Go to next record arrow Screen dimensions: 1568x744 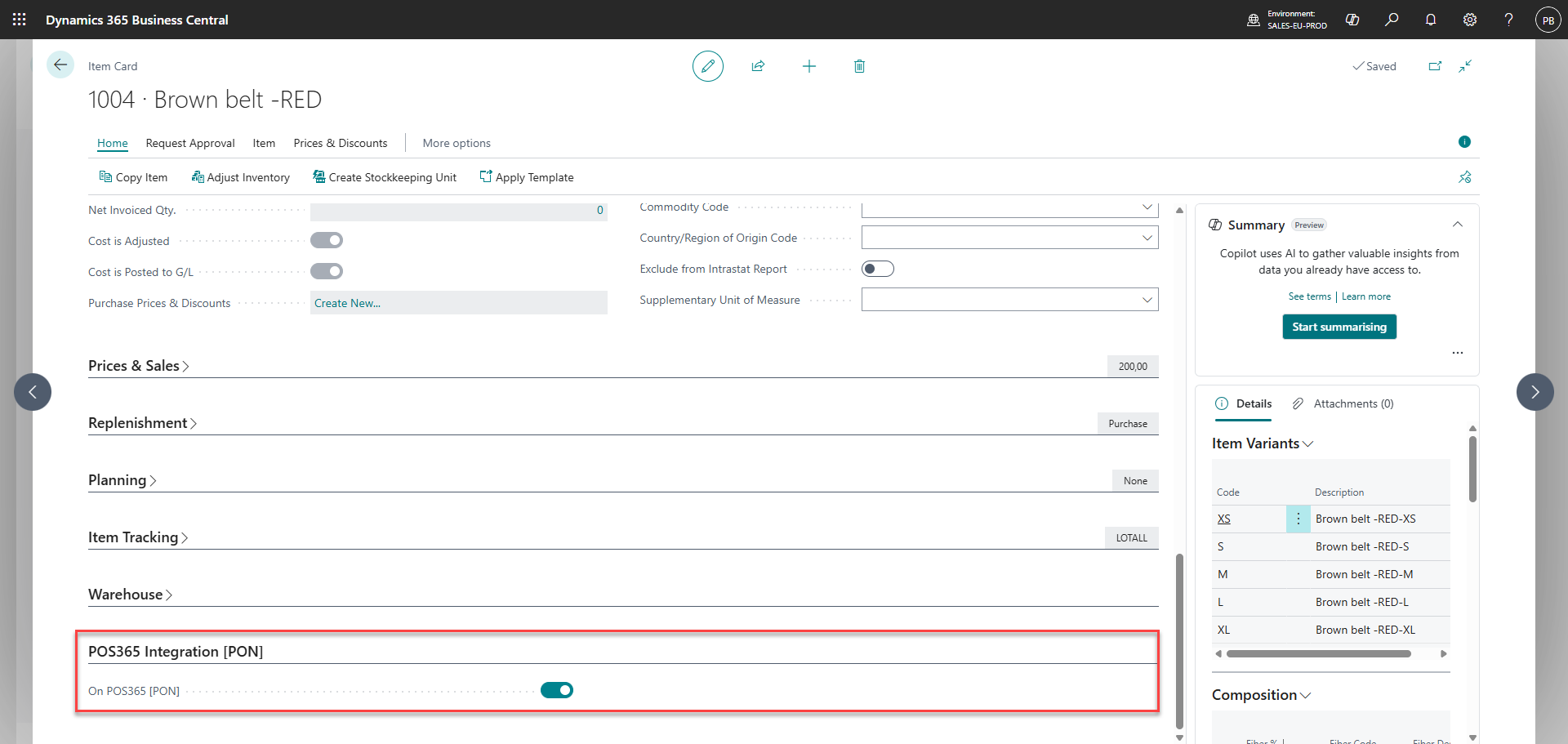1535,392
